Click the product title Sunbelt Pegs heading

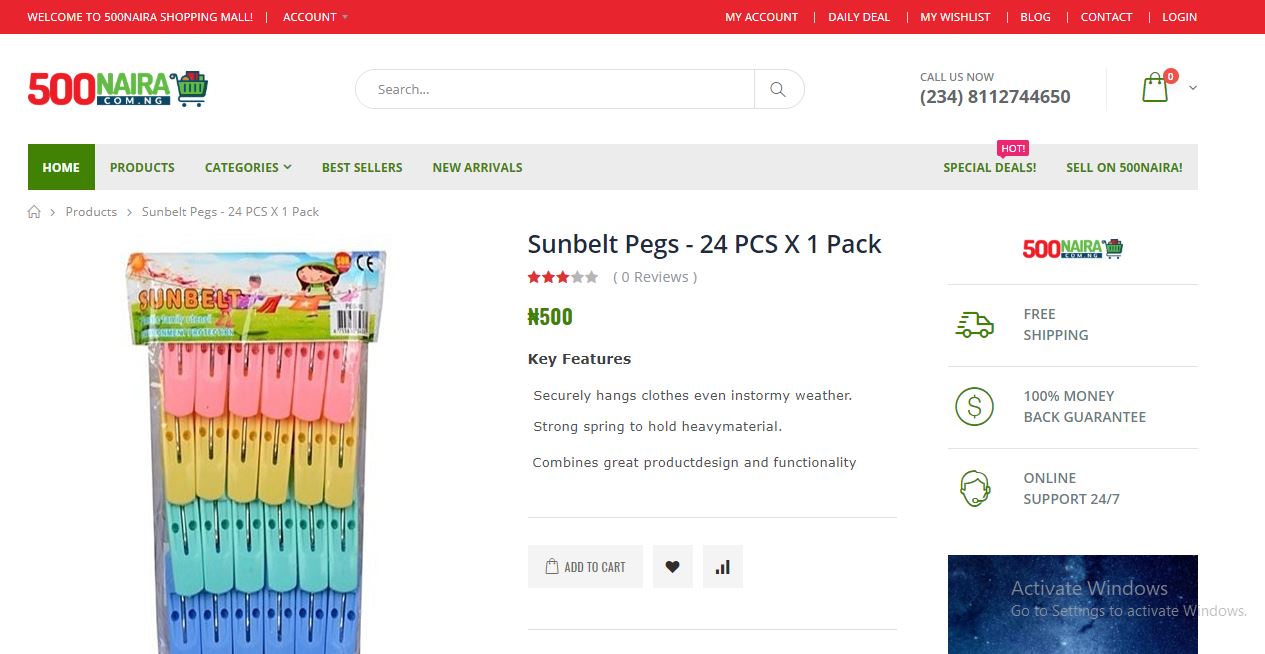(x=704, y=244)
